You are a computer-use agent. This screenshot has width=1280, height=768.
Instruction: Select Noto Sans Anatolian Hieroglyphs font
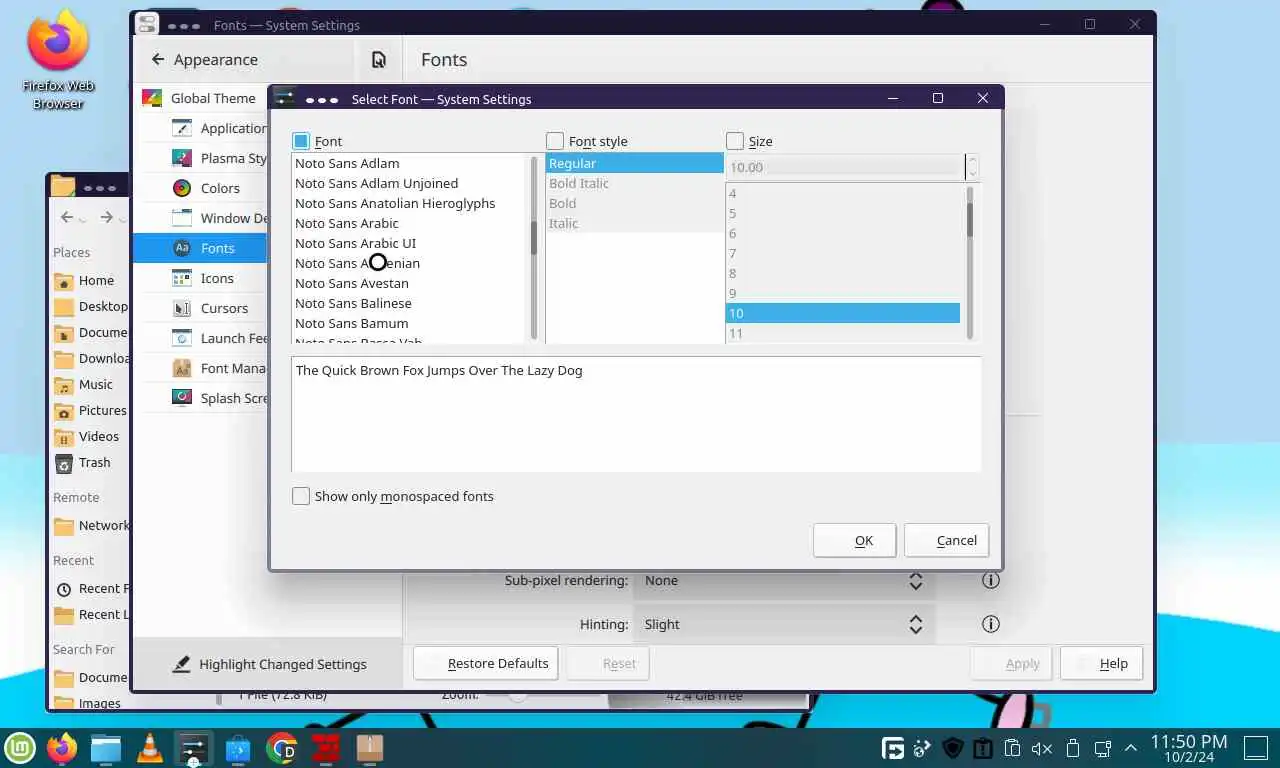coord(409,203)
